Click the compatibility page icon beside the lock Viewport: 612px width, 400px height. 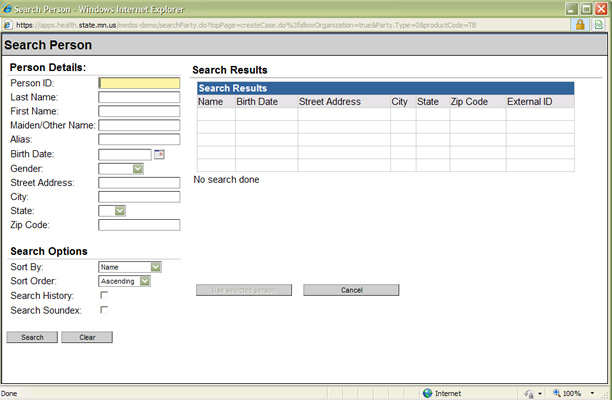click(x=598, y=25)
